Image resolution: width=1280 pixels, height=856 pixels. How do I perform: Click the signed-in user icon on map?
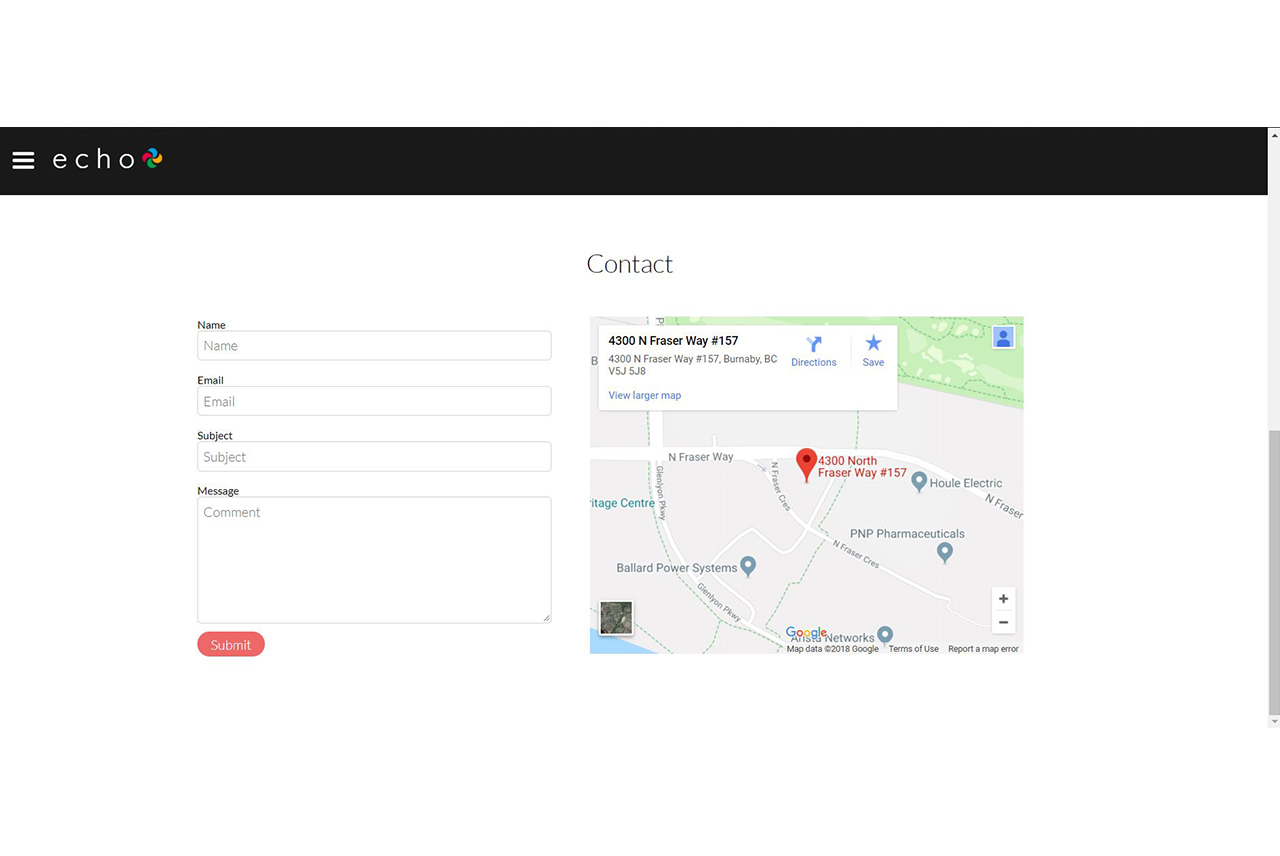click(1003, 337)
